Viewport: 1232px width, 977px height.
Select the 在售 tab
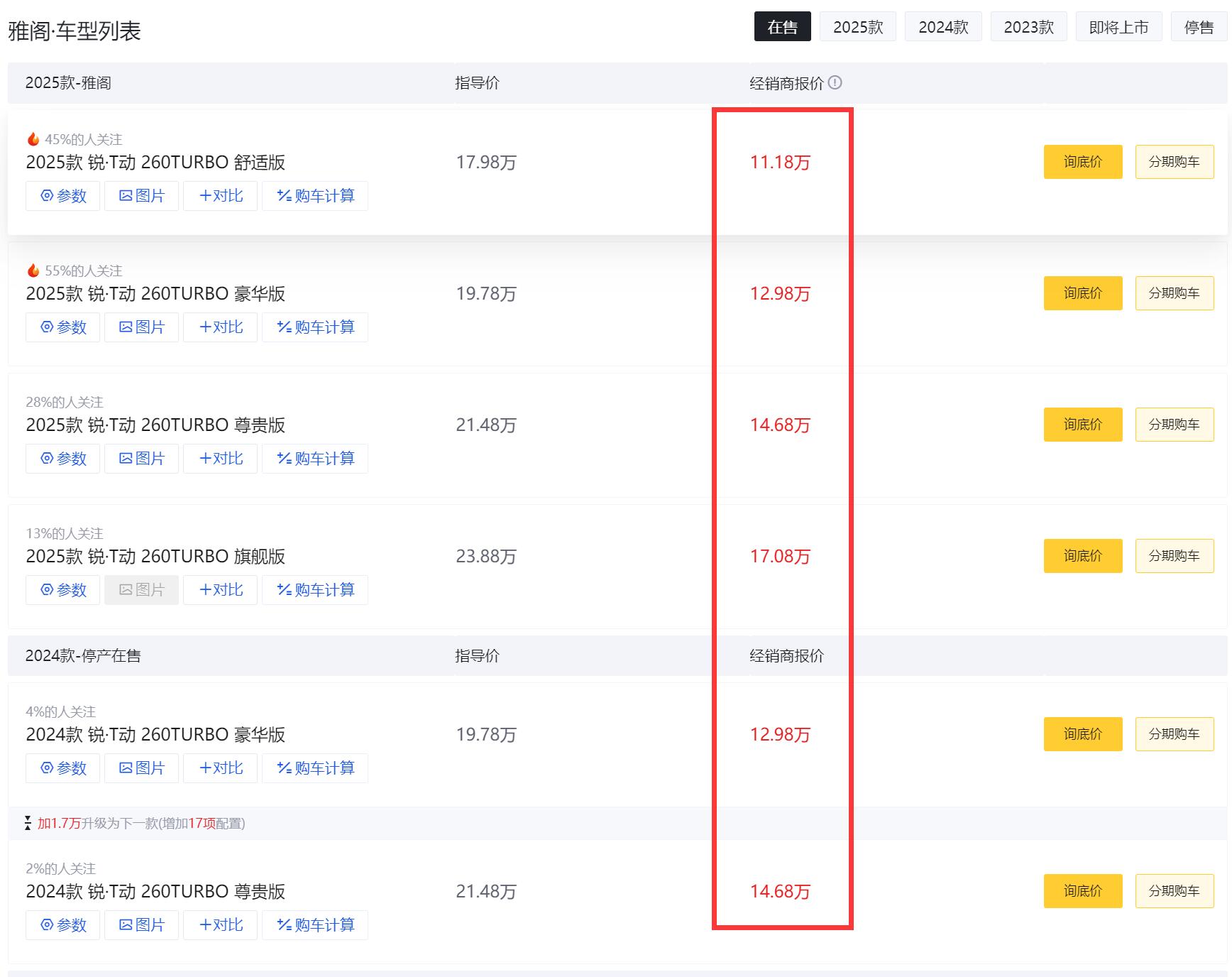click(782, 27)
